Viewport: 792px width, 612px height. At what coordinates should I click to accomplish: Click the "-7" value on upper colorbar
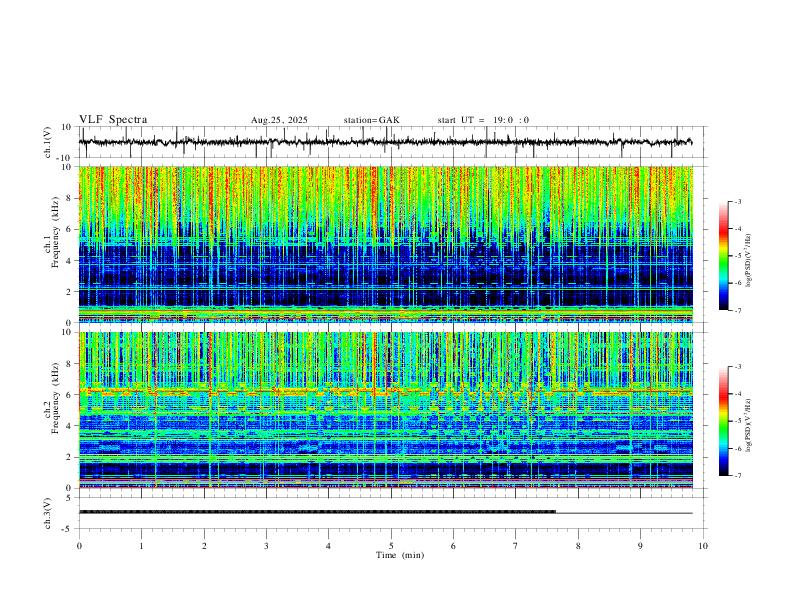737,311
